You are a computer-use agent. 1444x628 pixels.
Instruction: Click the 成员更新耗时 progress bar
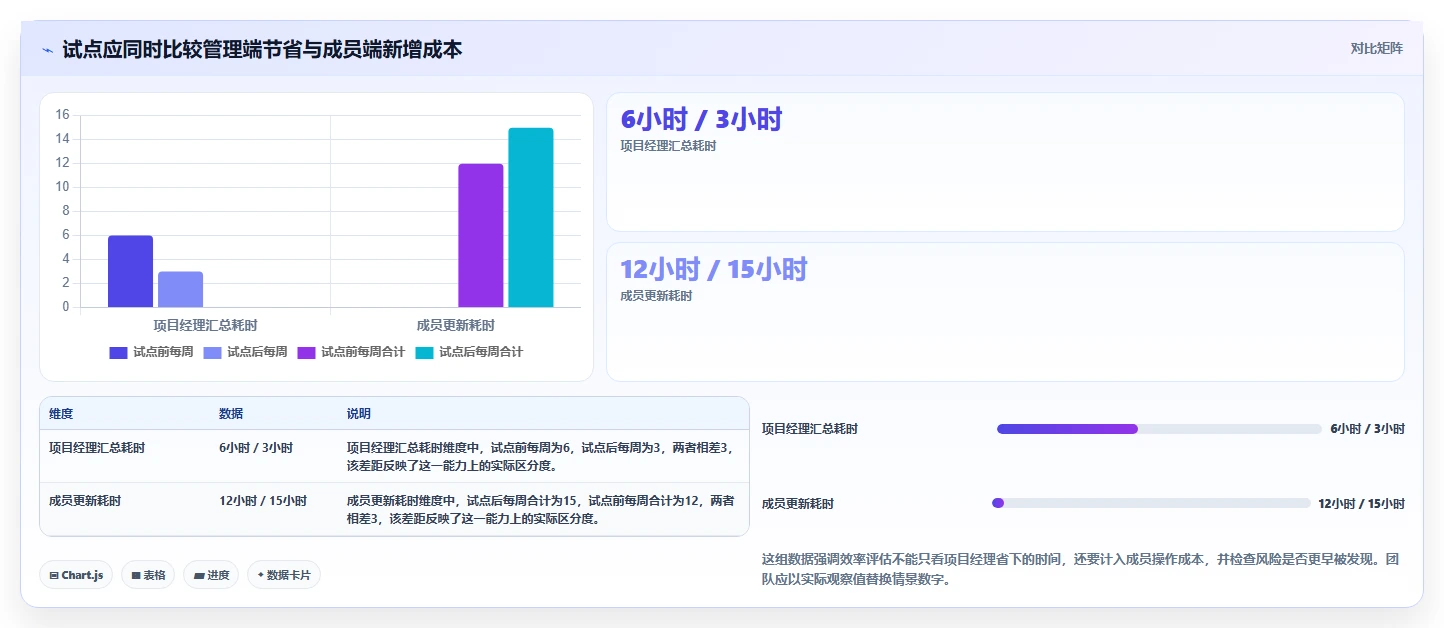point(1151,503)
